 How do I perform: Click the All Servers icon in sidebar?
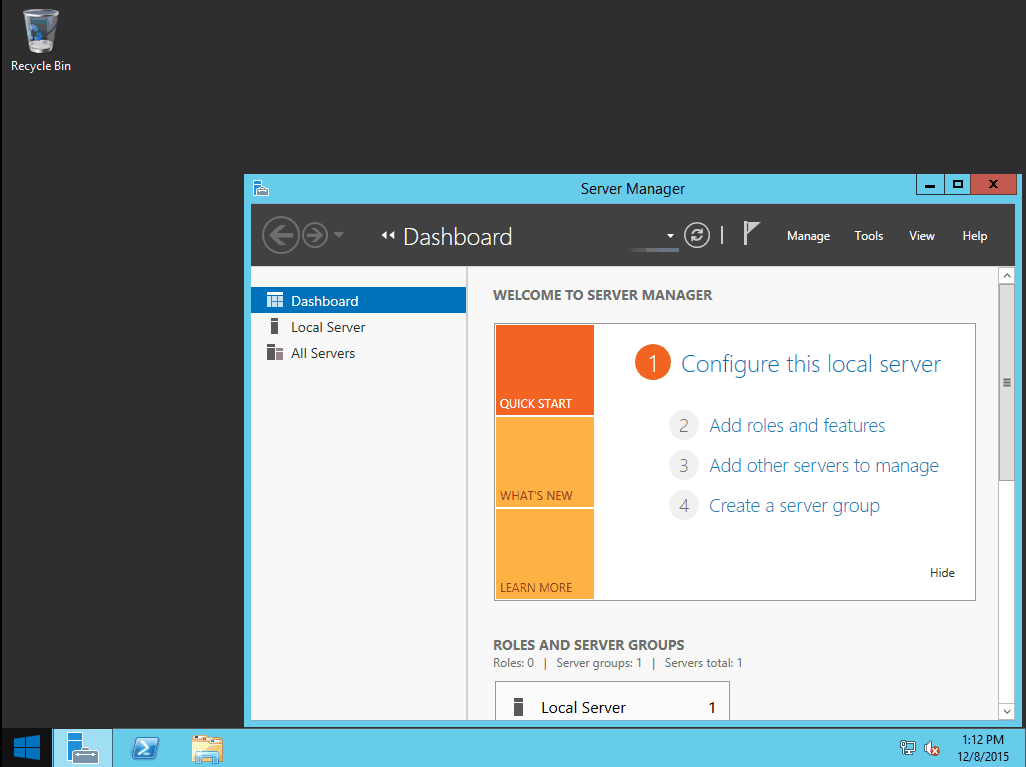tap(275, 352)
